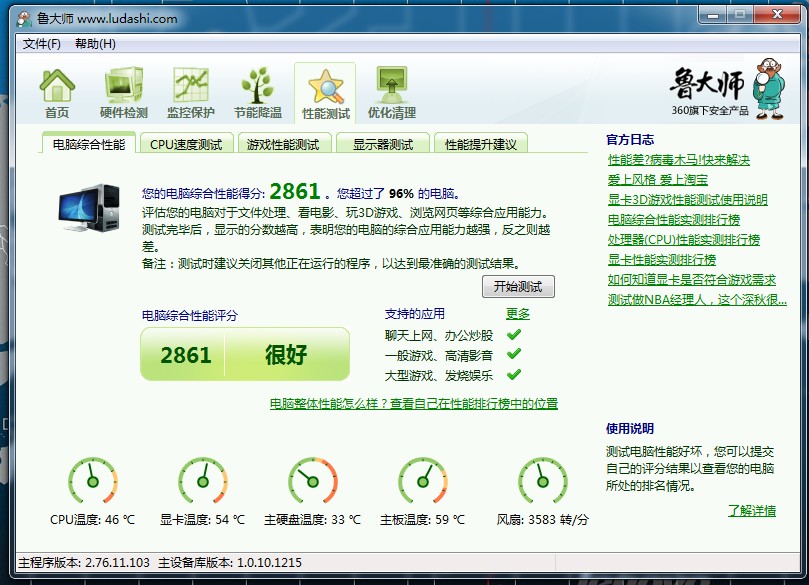Open 电脑整体性能怎么样 ranking link
809x585 pixels.
(414, 403)
